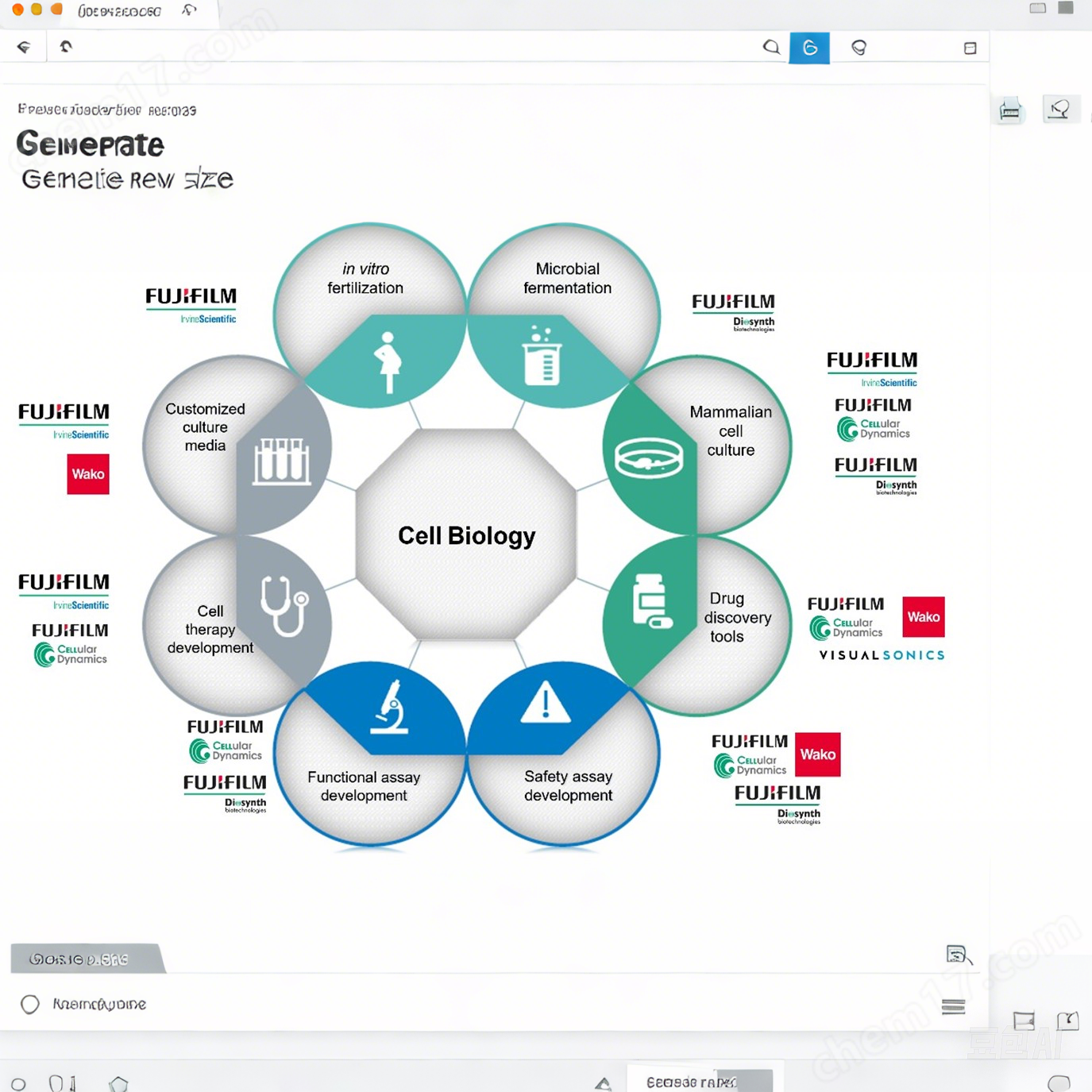This screenshot has width=1092, height=1092.
Task: Click the bold page heading text
Action: 91,145
